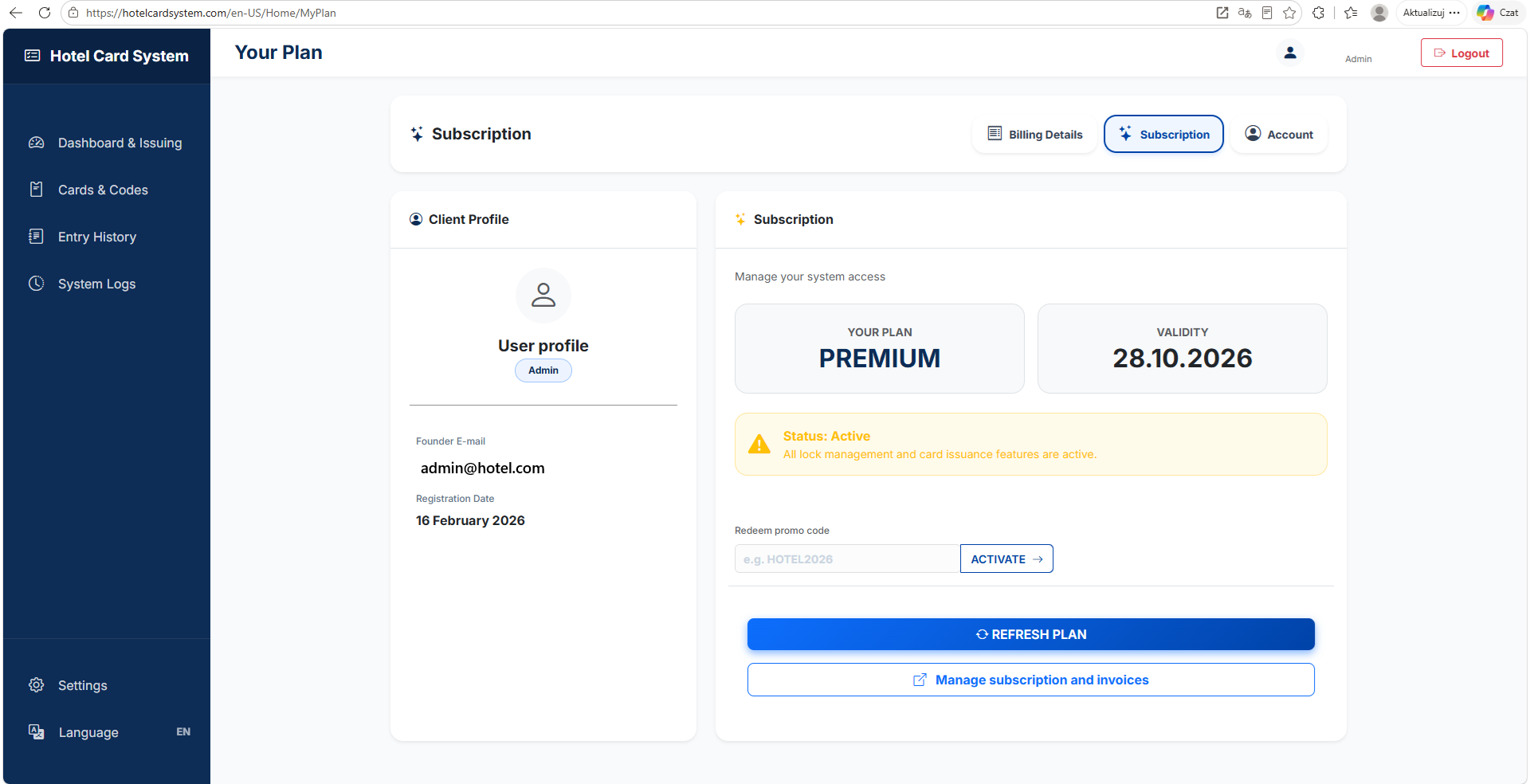Screen dimensions: 1530x784
Task: Select the Subscription tab
Action: (1163, 134)
